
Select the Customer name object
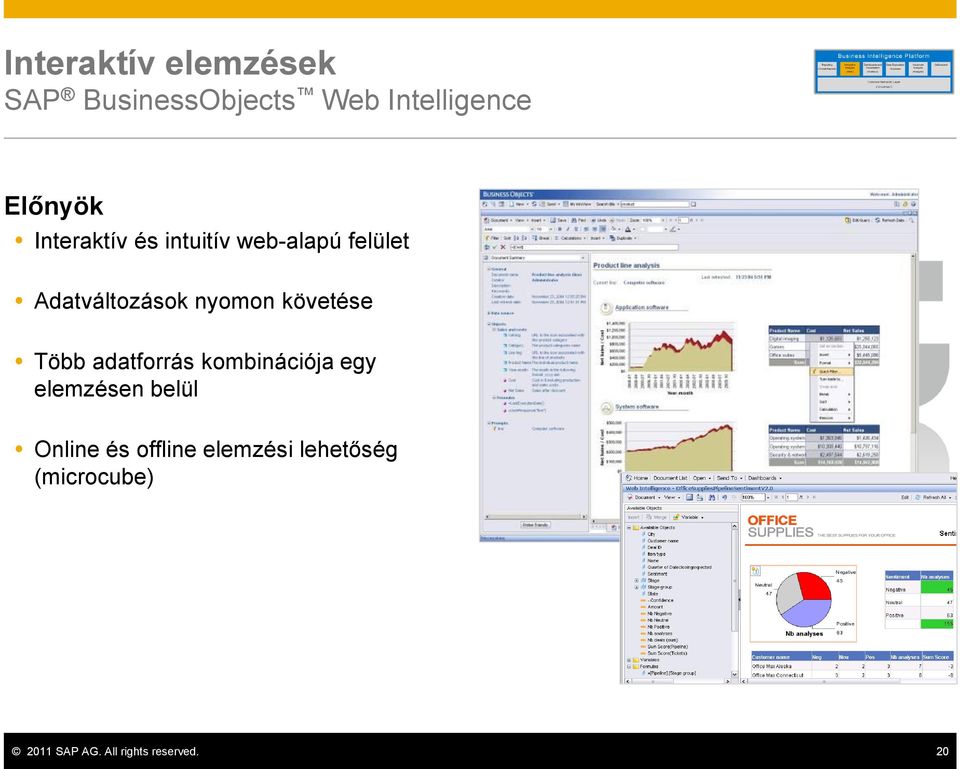(x=662, y=541)
